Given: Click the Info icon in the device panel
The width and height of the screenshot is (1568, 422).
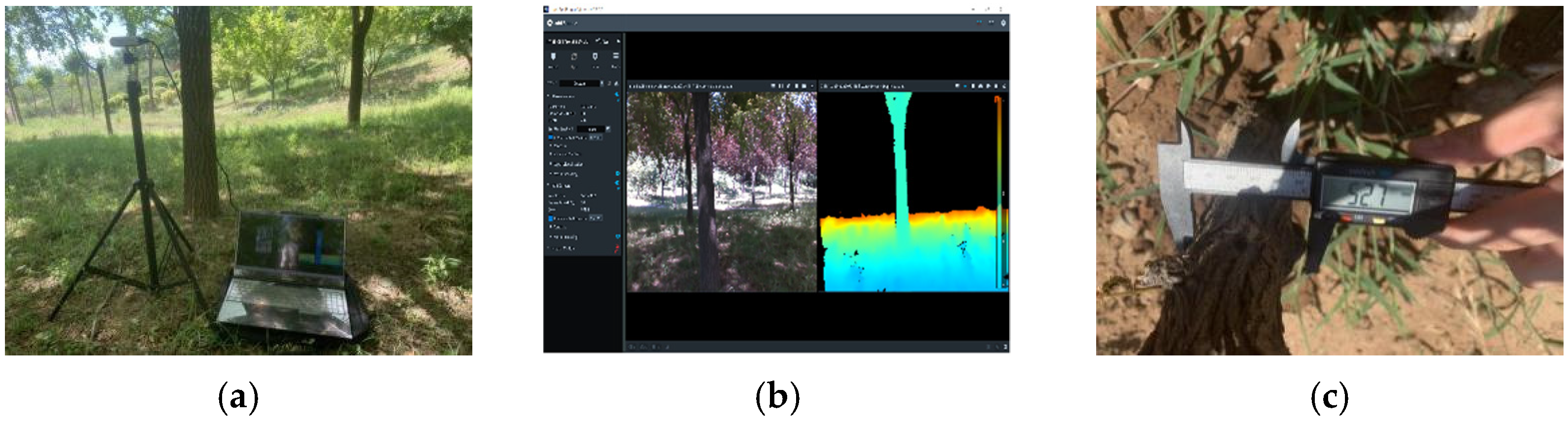Looking at the screenshot, I should [595, 57].
